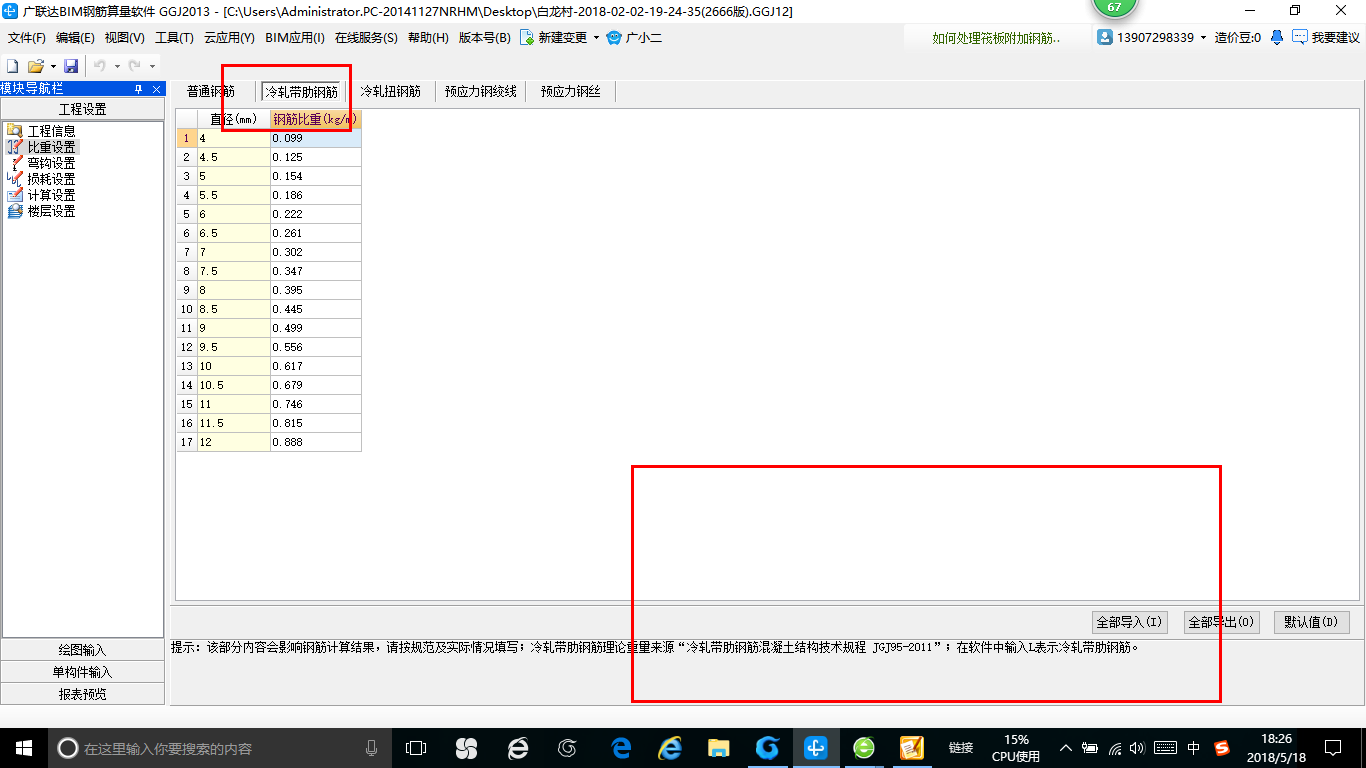
Task: Select 损耗设置 in navigation tree
Action: pos(51,179)
